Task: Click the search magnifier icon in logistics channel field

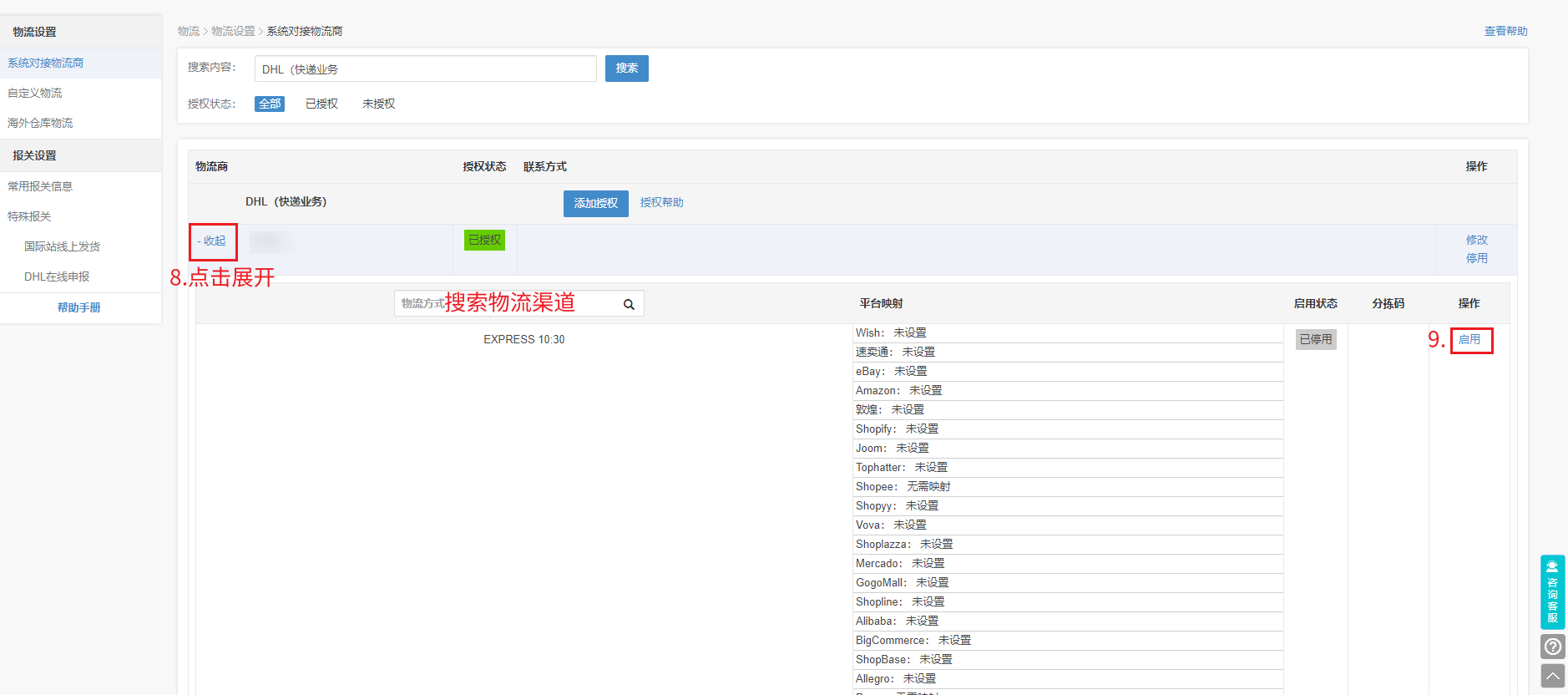Action: [629, 305]
